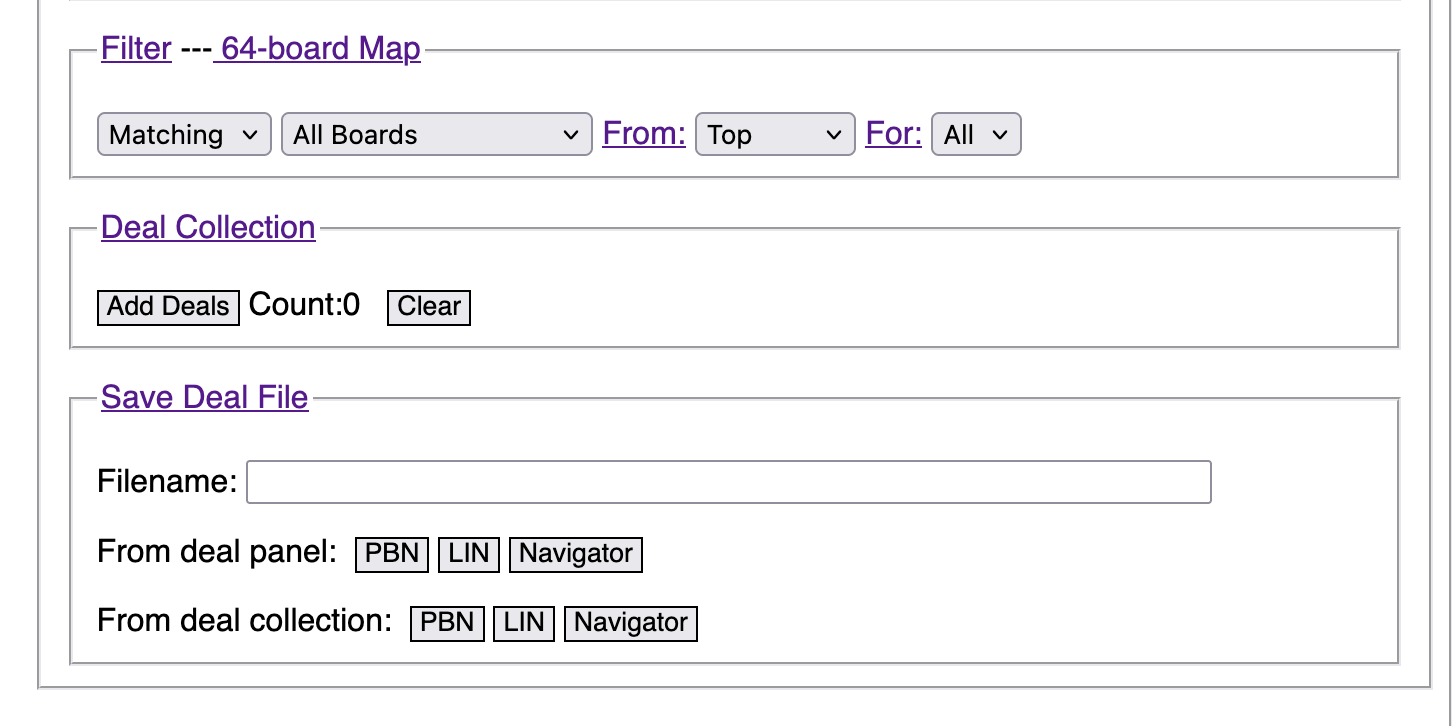Save deal panel as PBN
Image resolution: width=1452 pixels, height=726 pixels.
click(392, 554)
